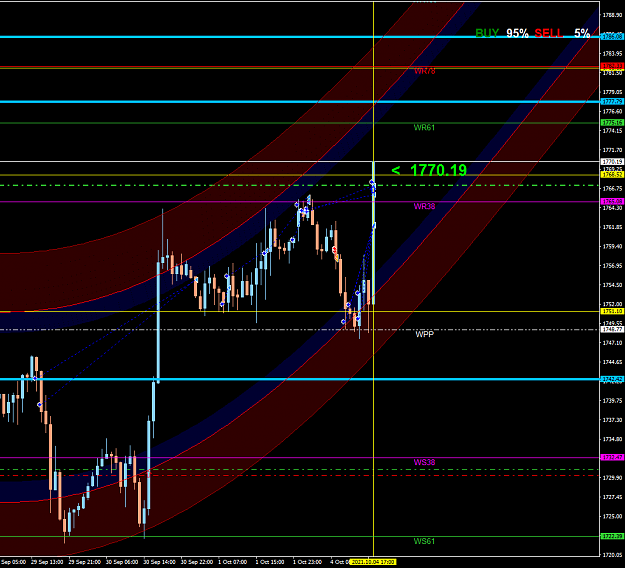This screenshot has width=625, height=568.
Task: Click the 30 Sep 14:00 time label
Action: [x=159, y=562]
